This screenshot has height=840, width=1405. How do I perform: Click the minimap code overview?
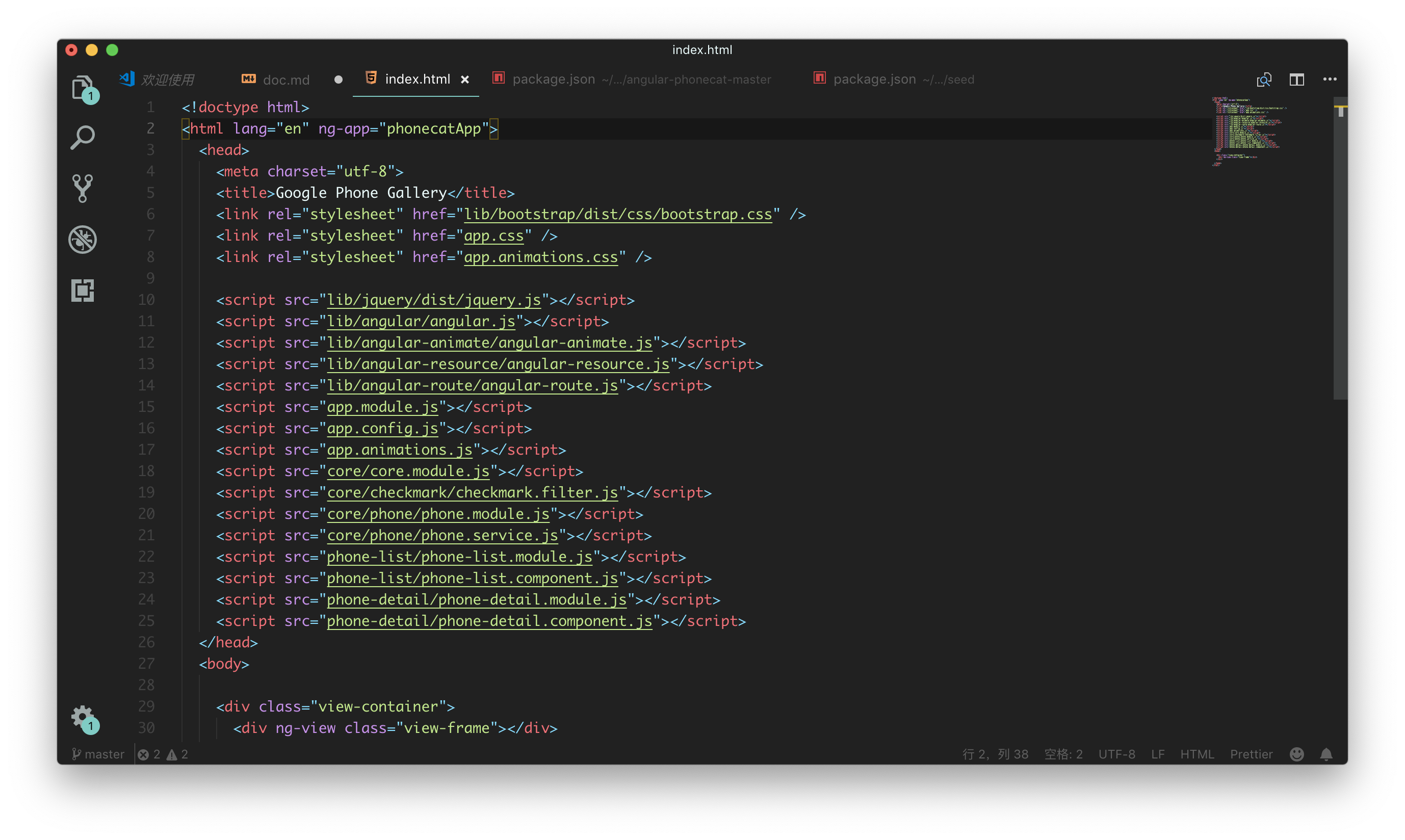[x=1250, y=132]
